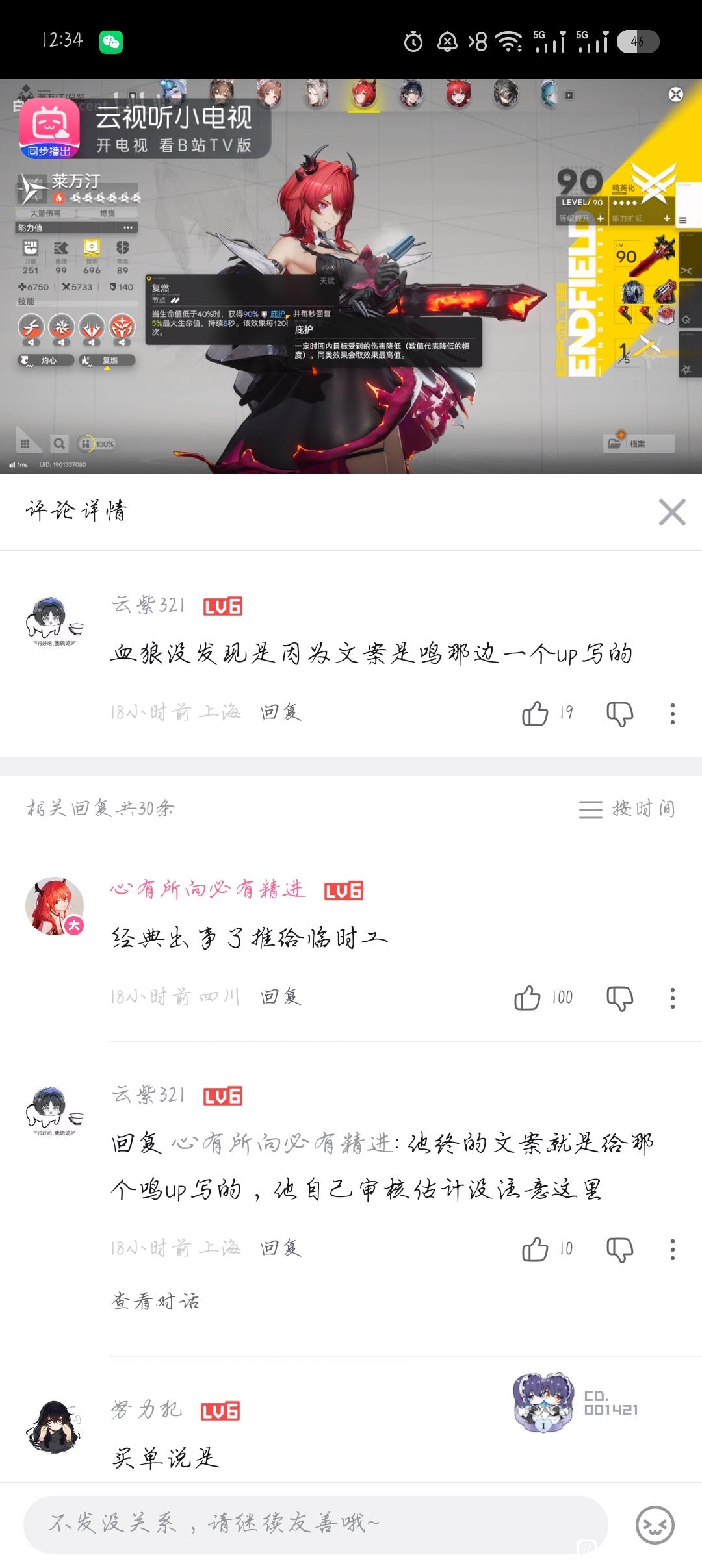Close the comment details panel

pyautogui.click(x=672, y=512)
